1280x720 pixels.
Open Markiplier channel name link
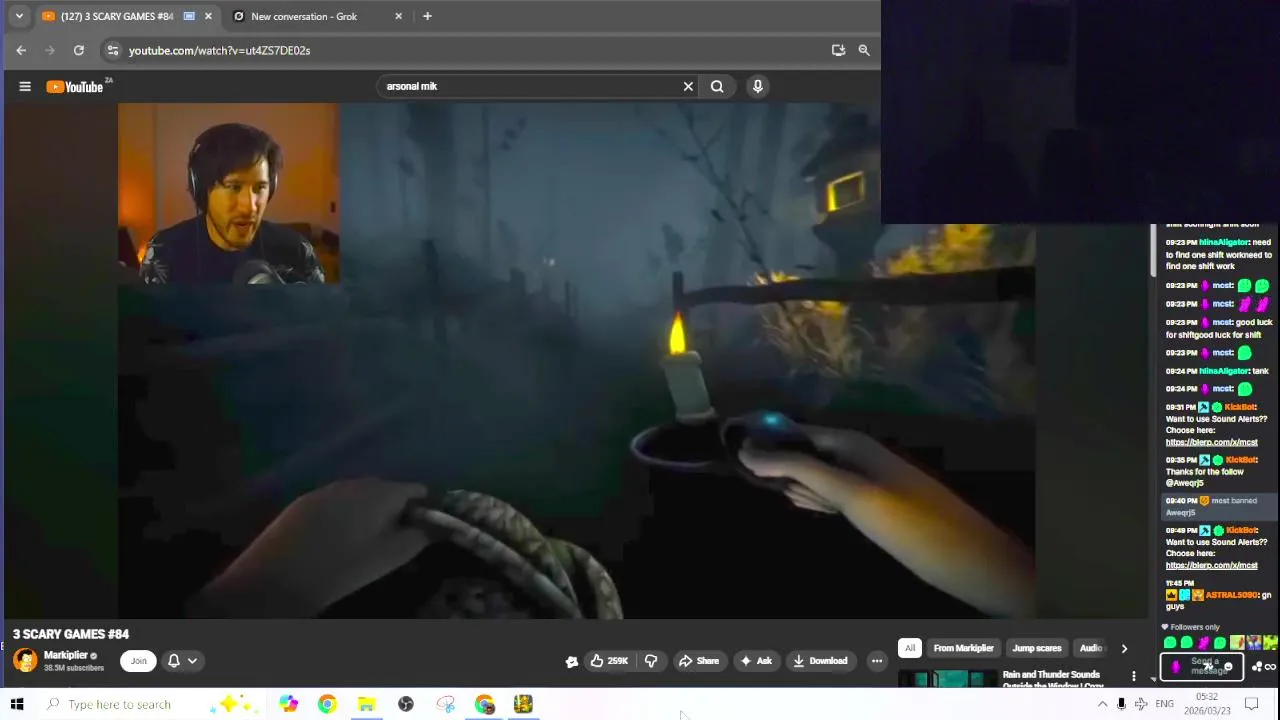coord(66,655)
